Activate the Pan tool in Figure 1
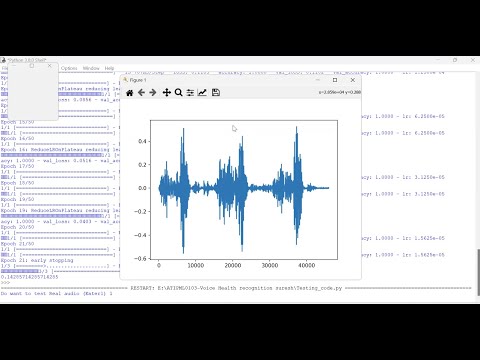This screenshot has height=360, width=480. tap(167, 93)
